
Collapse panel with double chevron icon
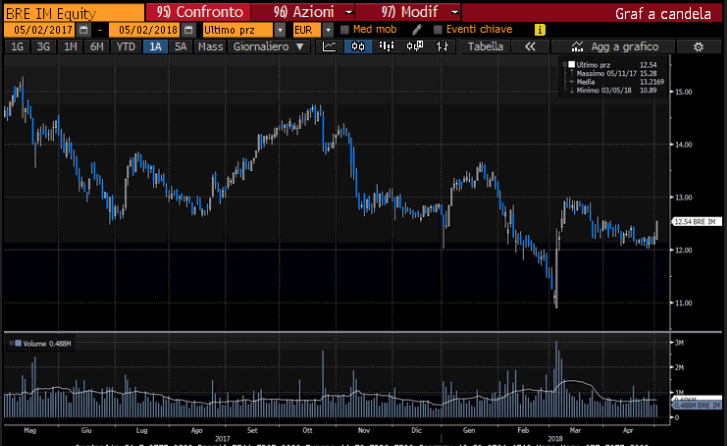[x=530, y=47]
